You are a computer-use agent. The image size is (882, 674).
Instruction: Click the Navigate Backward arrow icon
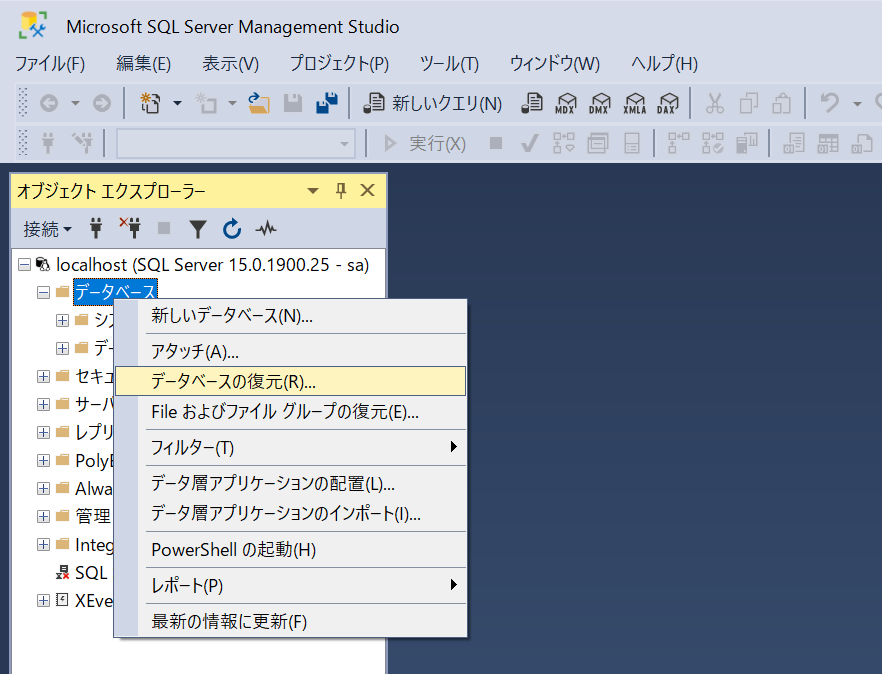point(50,104)
